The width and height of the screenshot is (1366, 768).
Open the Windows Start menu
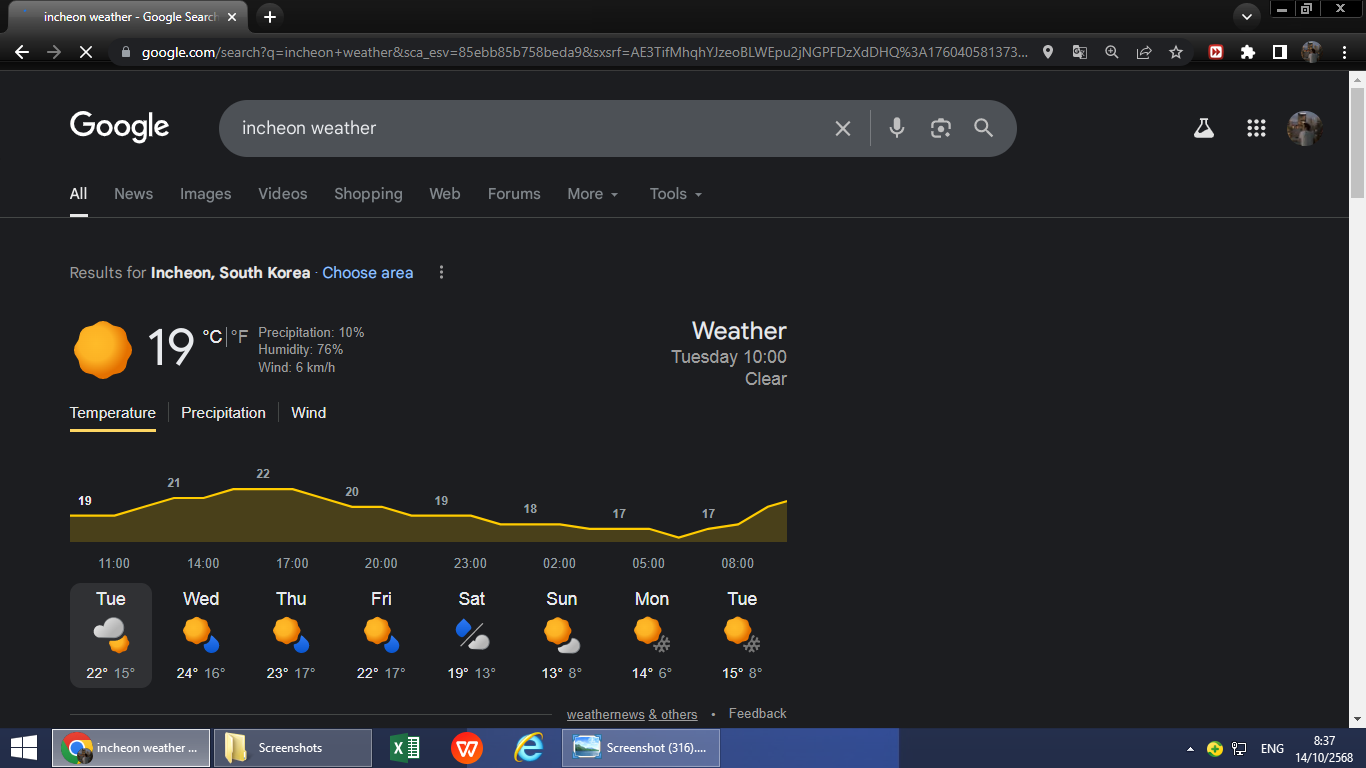click(x=23, y=748)
